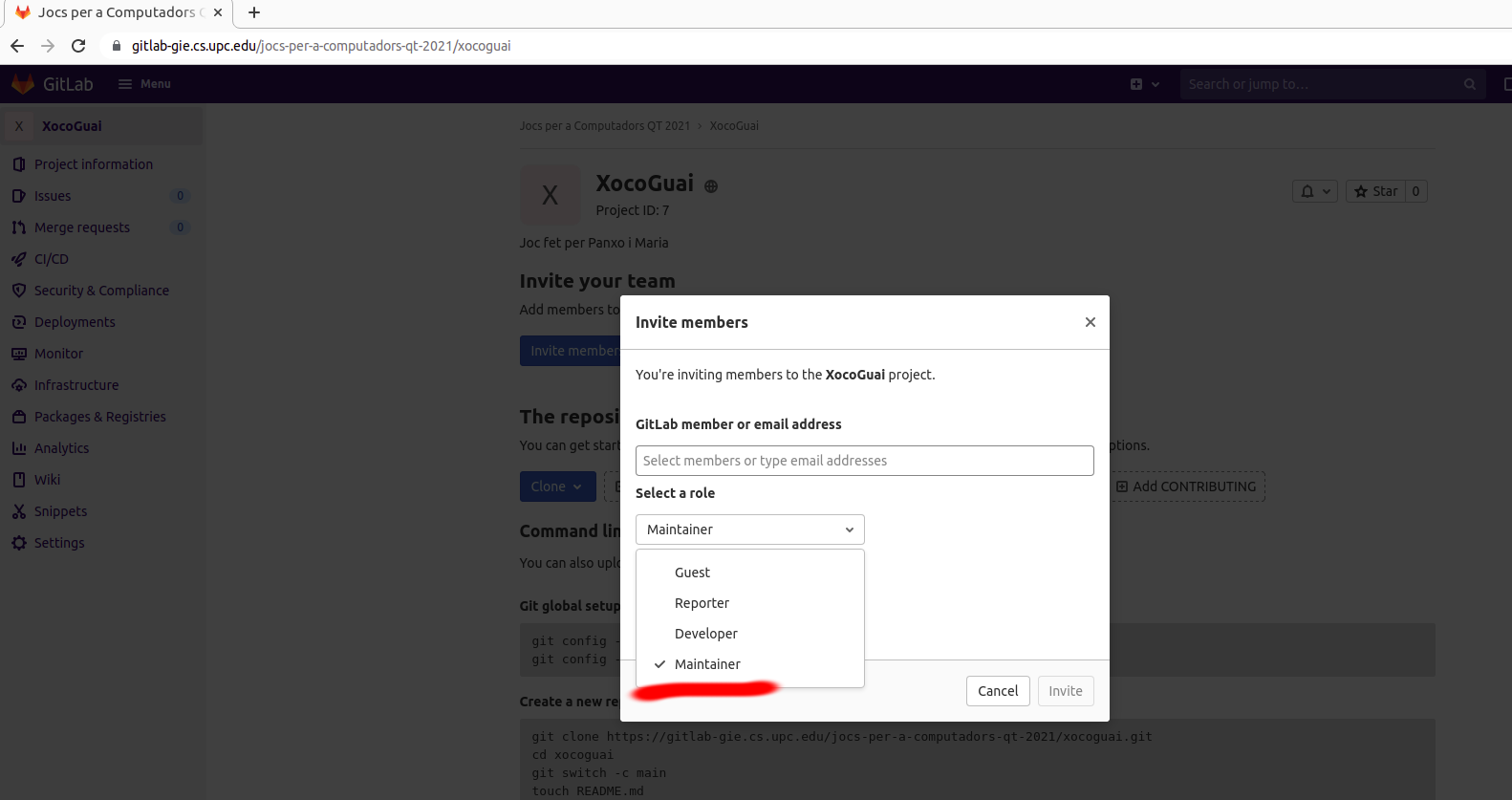Pick the Developer role option
The image size is (1512, 800).
750,634
